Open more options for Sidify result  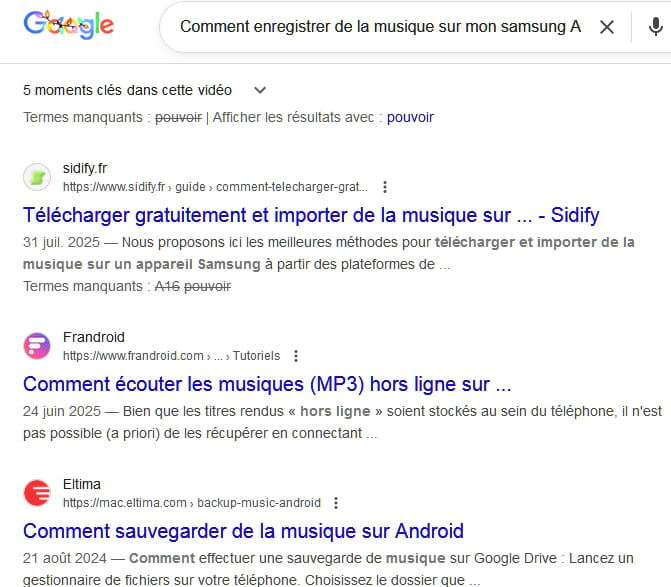click(385, 187)
